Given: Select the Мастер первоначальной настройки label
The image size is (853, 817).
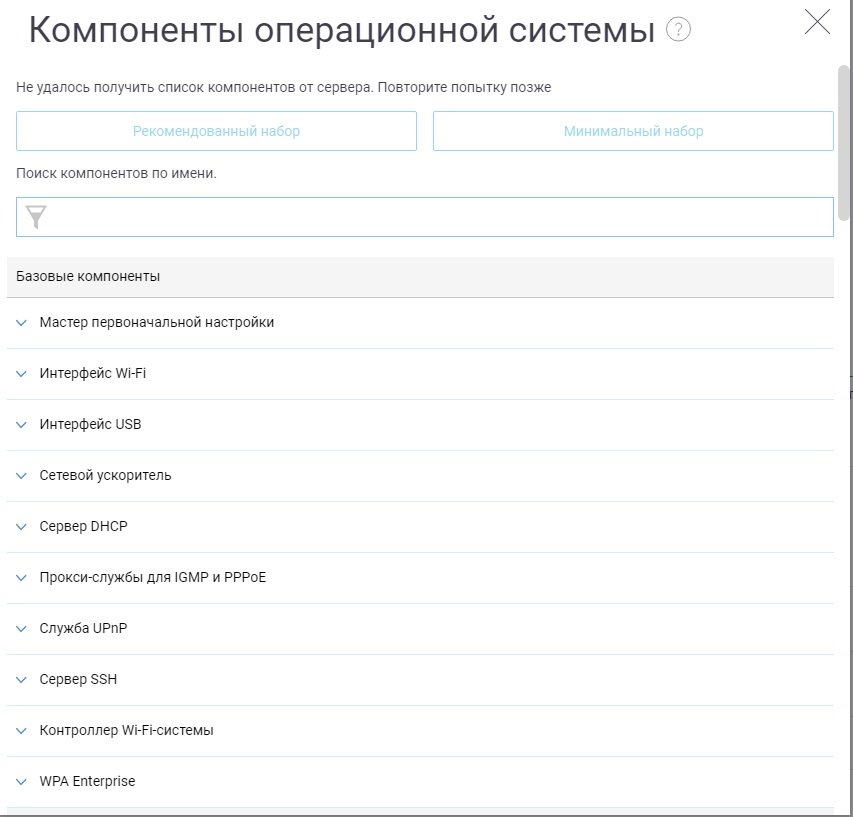Looking at the screenshot, I should pos(157,323).
